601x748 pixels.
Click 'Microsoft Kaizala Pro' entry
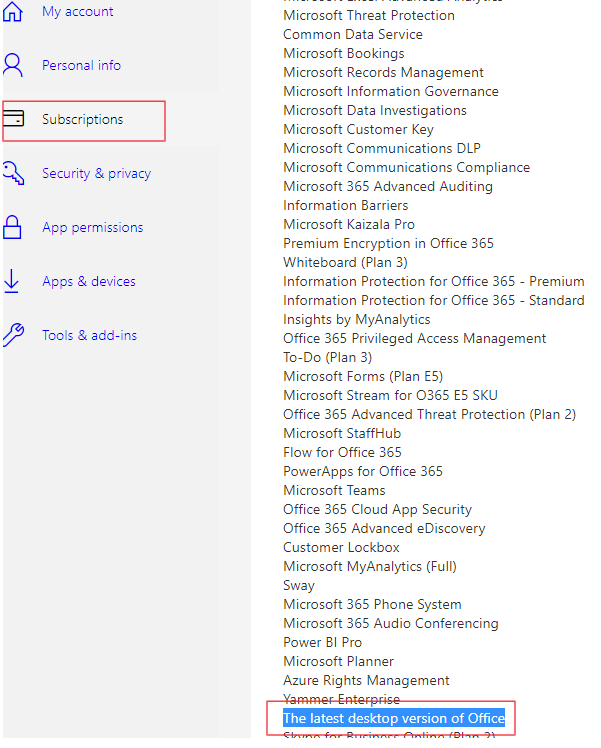[349, 225]
